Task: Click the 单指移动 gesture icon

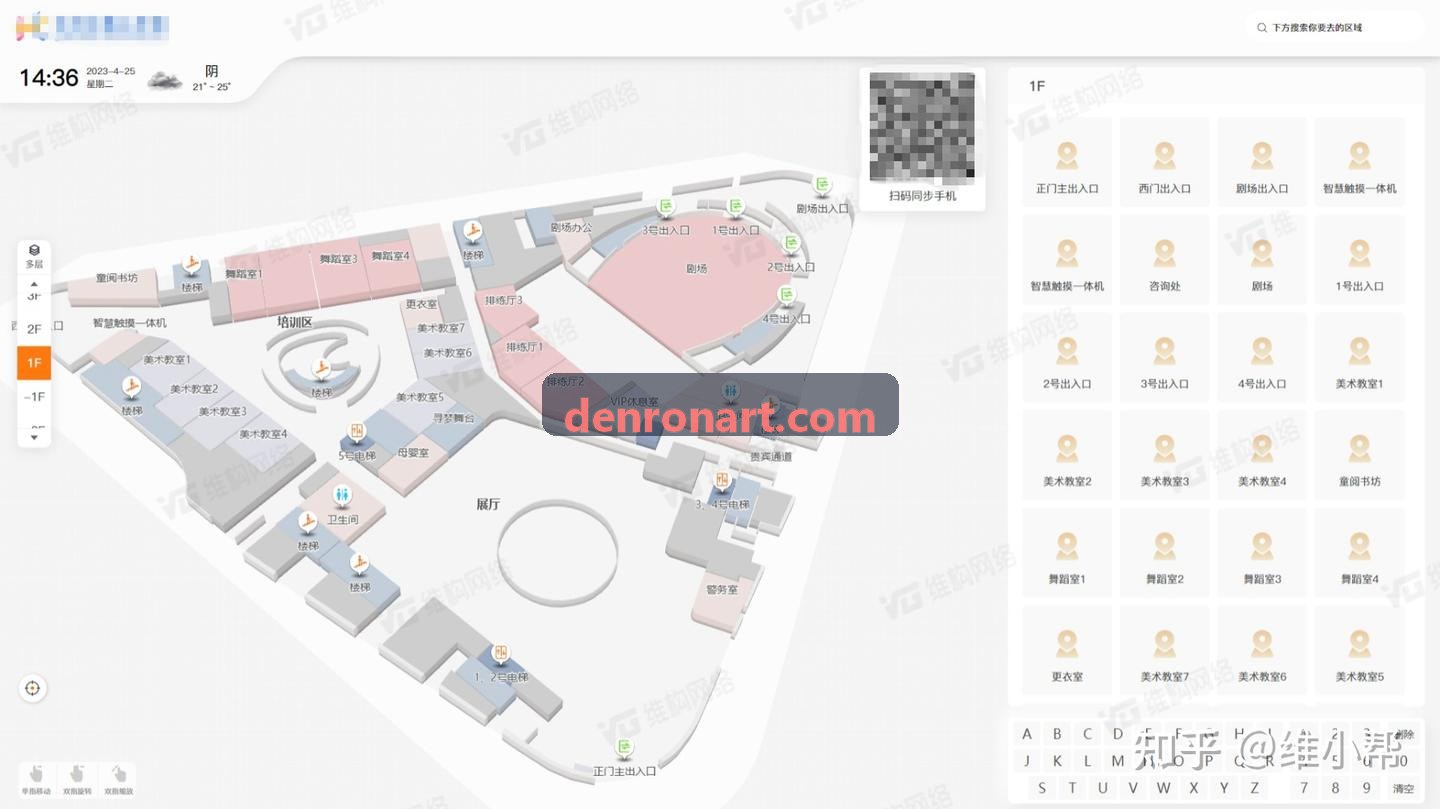Action: (36, 779)
